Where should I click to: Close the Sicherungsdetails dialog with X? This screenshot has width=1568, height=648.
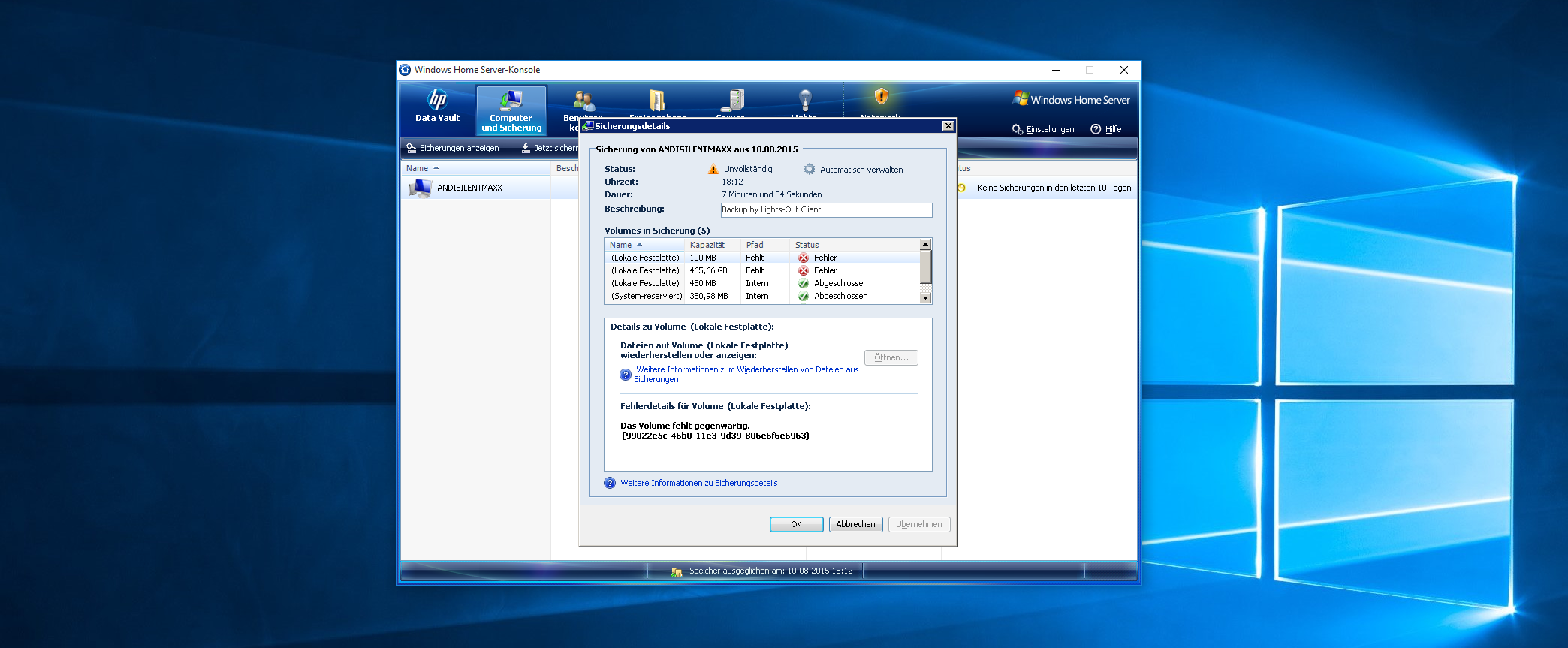948,126
